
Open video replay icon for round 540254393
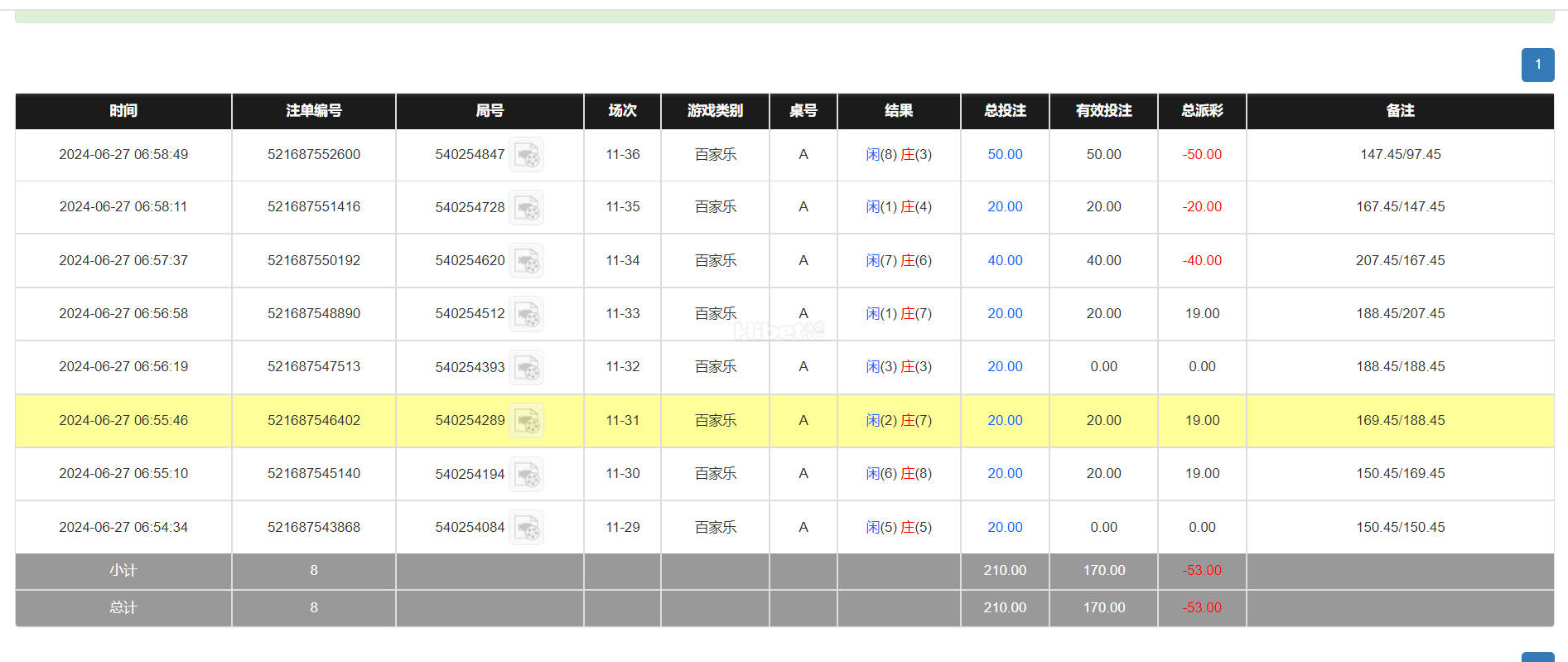coord(527,367)
